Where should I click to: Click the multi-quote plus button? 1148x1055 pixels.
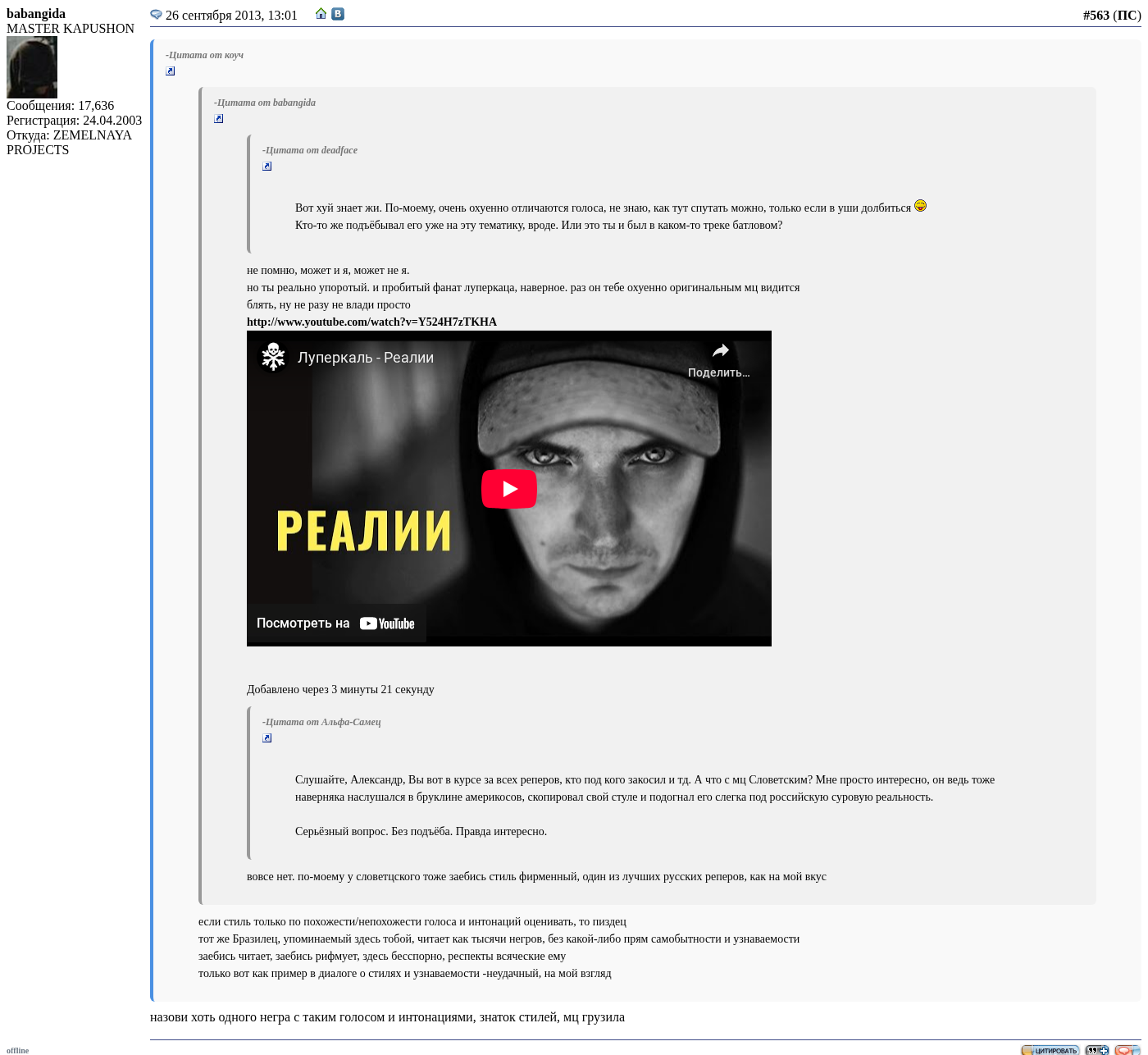point(1096,1050)
